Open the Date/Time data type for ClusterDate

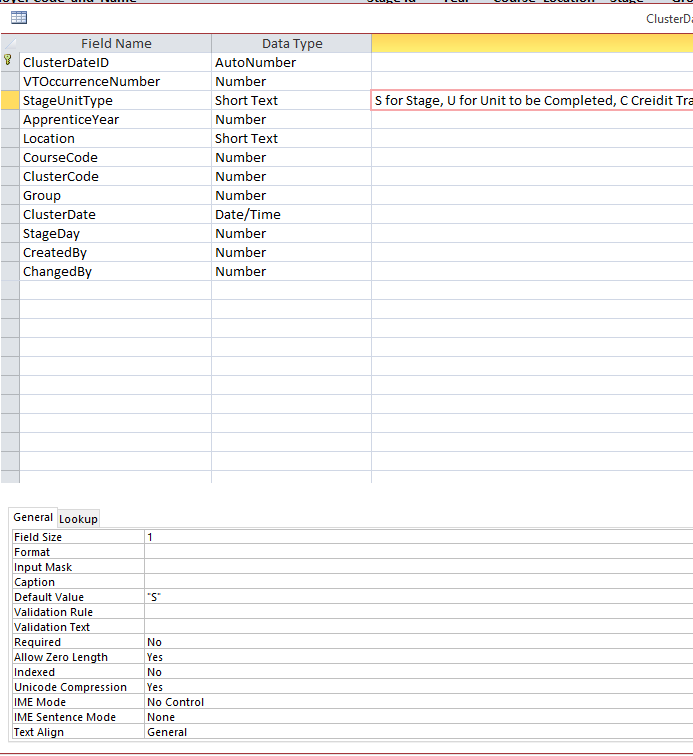point(290,214)
